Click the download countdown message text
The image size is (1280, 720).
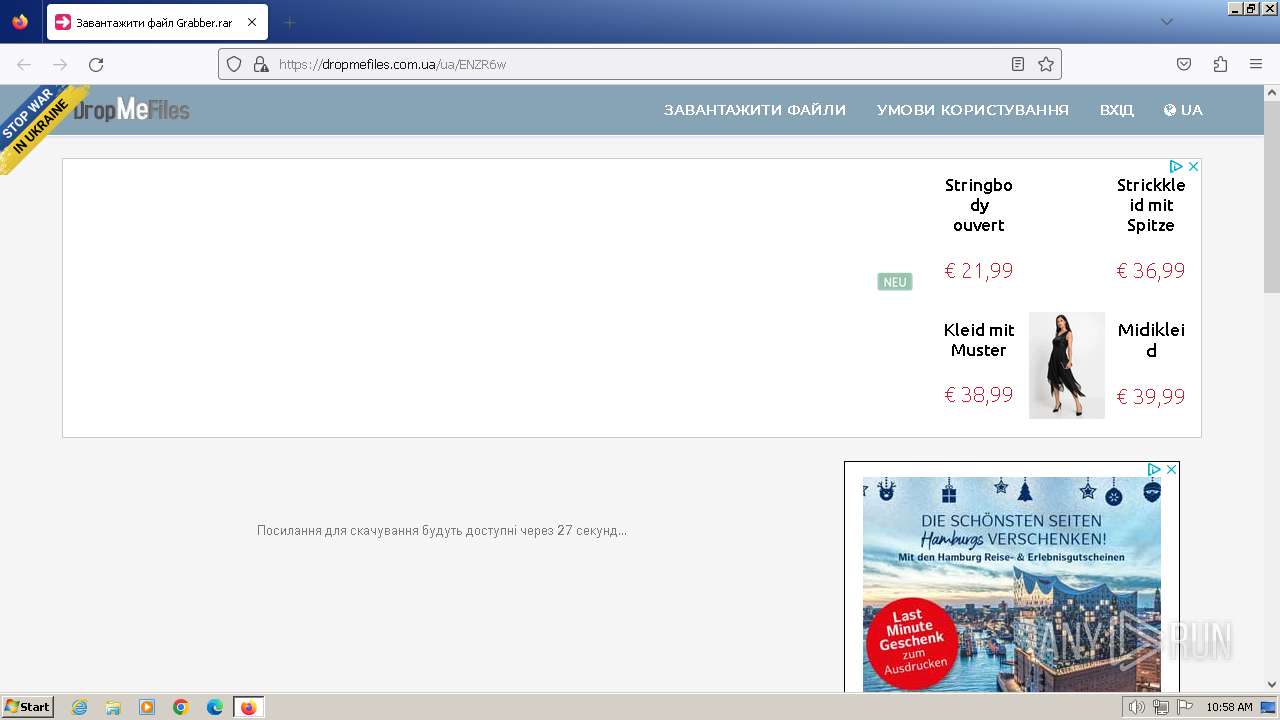click(442, 531)
